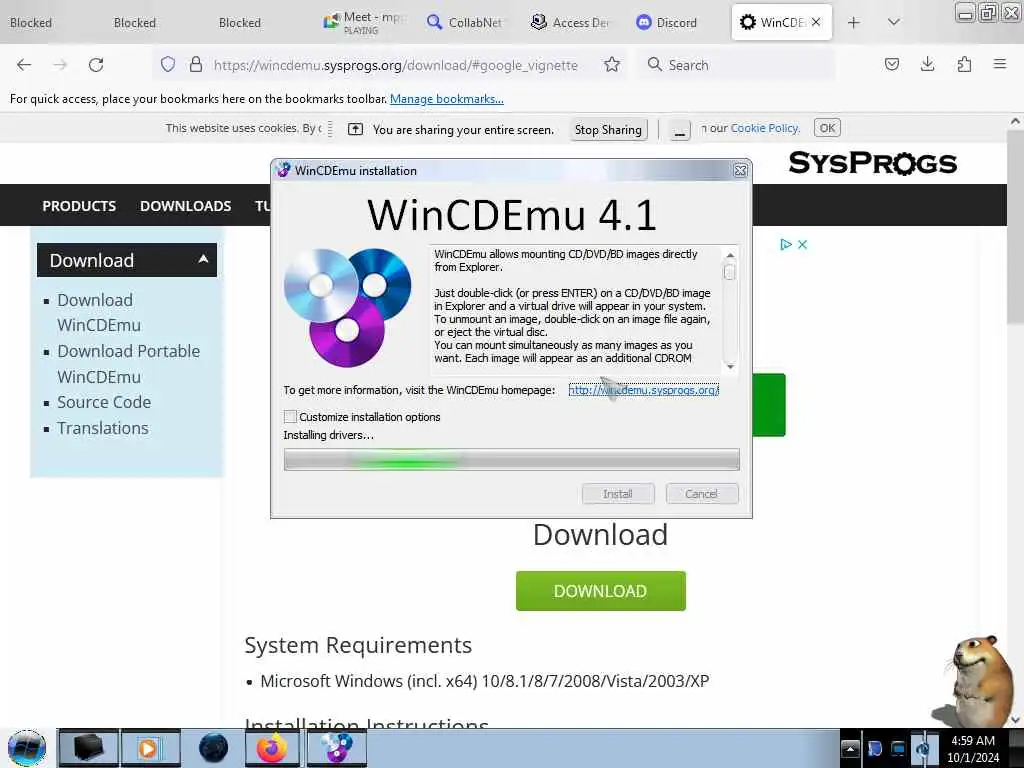1024x768 pixels.
Task: Open the DOWNLOADS menu
Action: [185, 206]
